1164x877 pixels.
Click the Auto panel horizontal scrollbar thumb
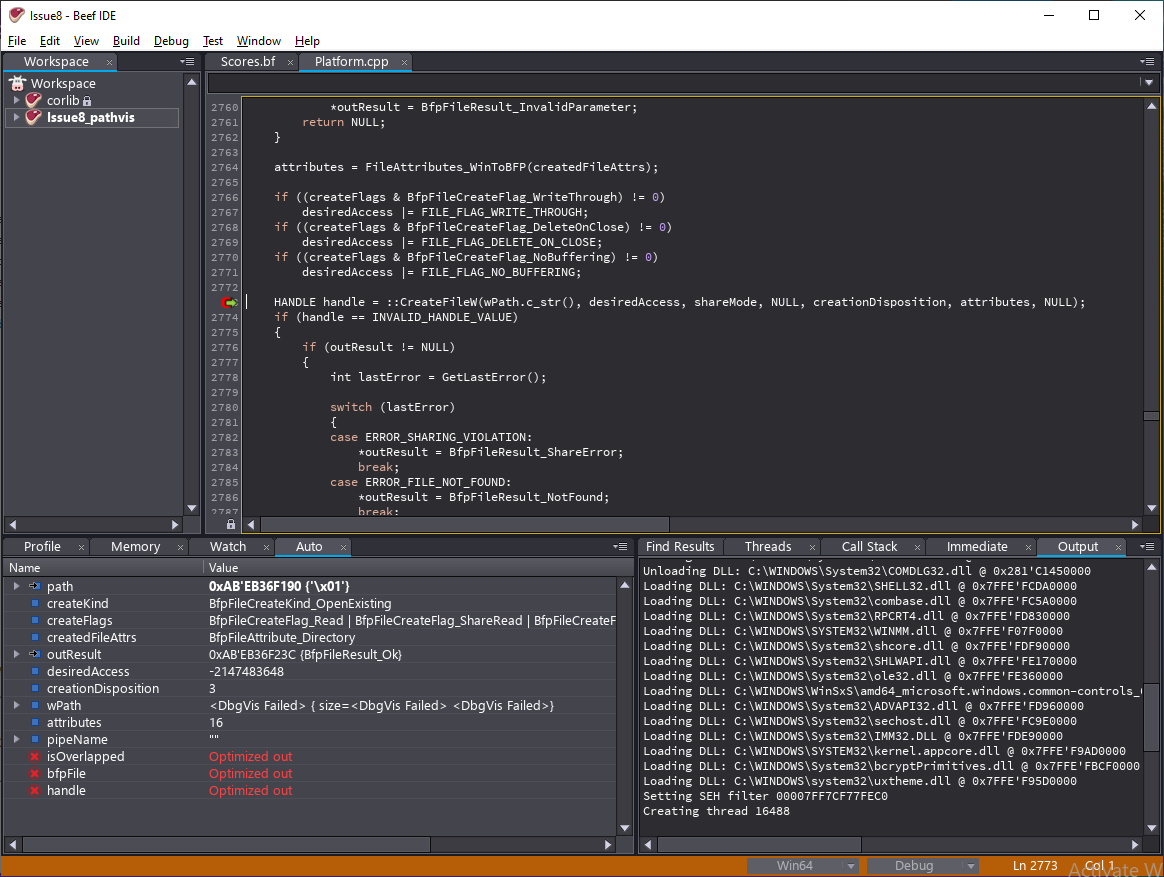[x=226, y=844]
